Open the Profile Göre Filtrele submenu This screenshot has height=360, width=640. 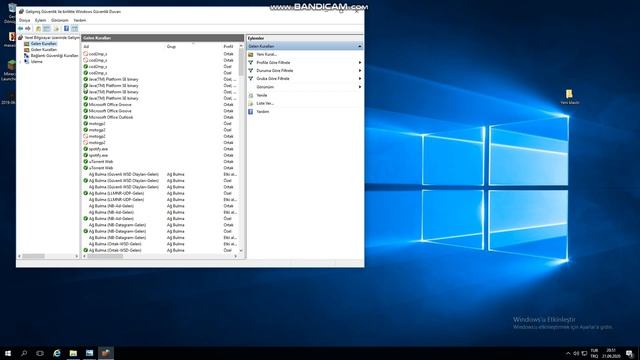[x=304, y=62]
